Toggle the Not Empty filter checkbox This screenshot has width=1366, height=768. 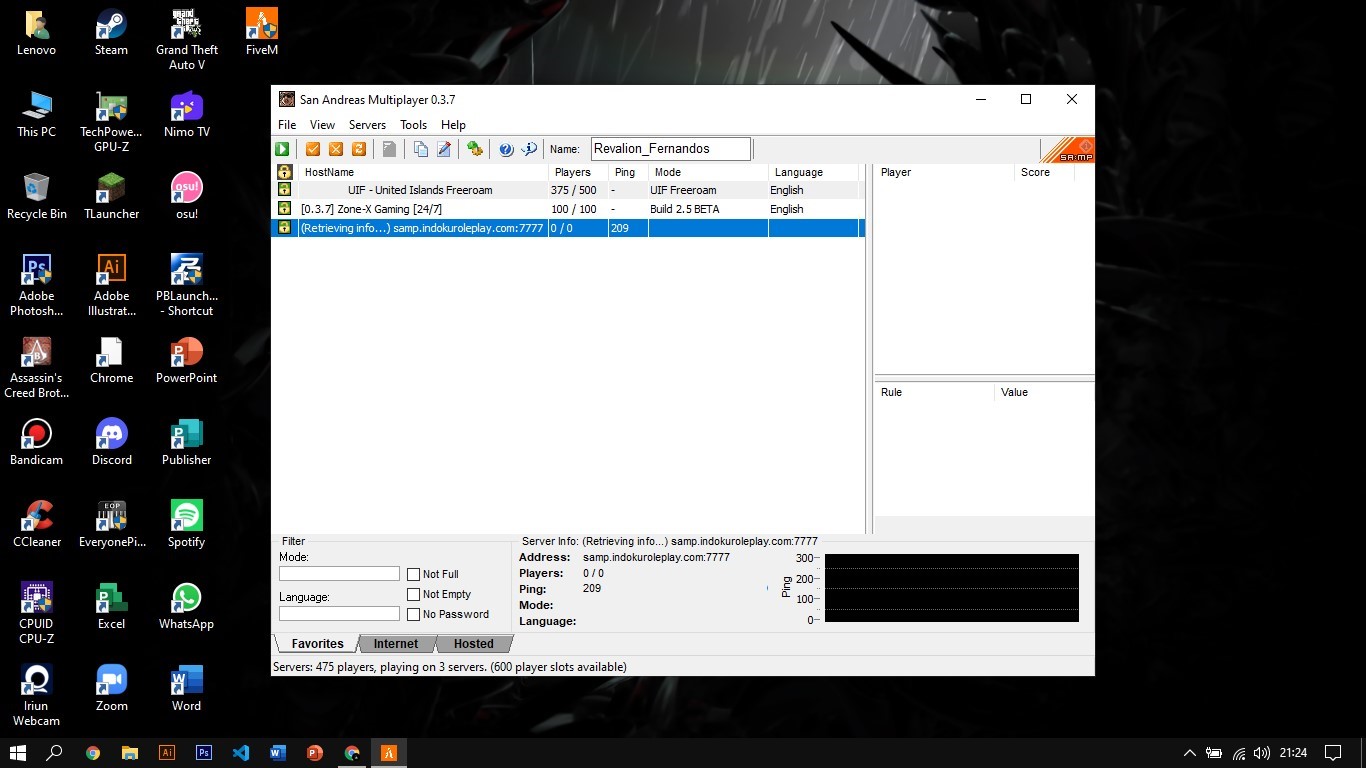[413, 594]
